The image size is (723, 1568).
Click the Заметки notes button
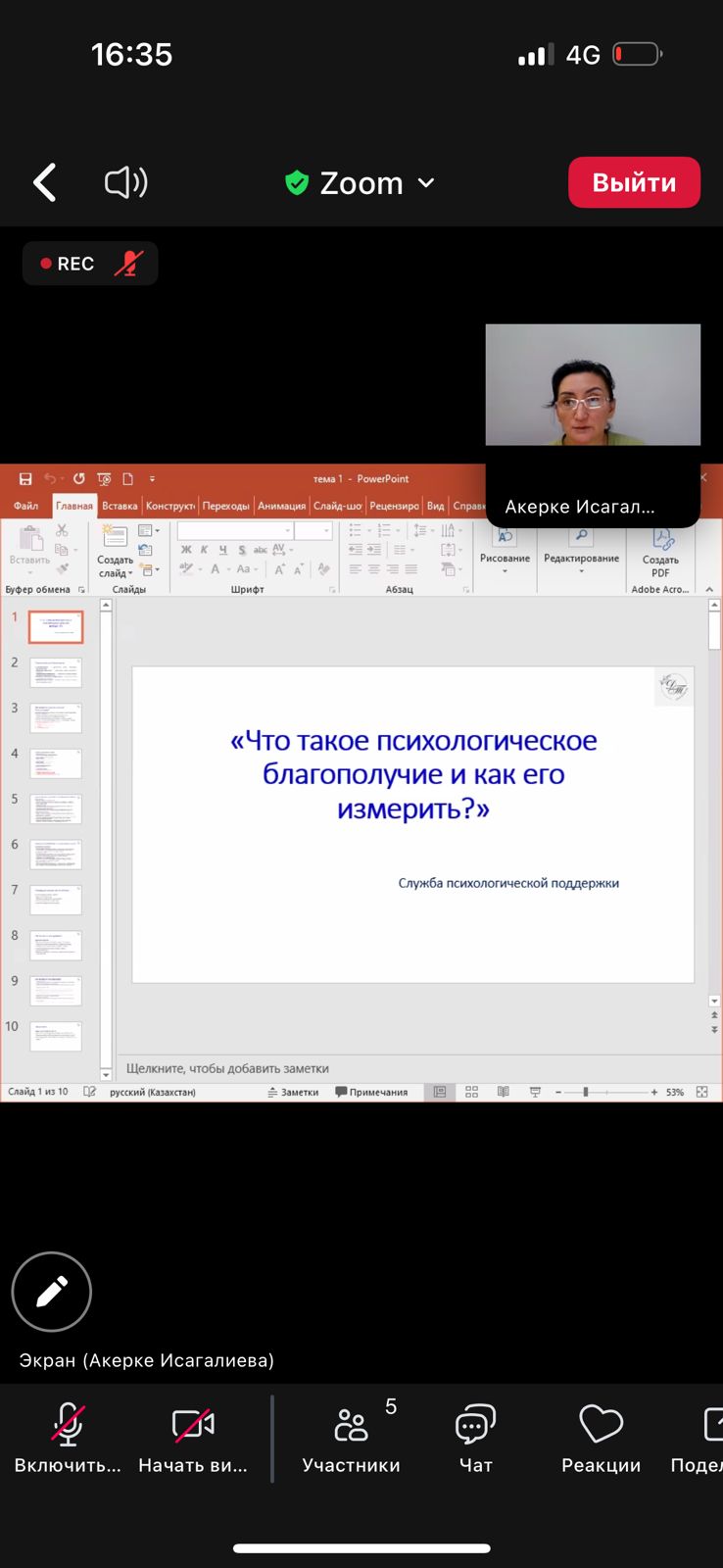point(293,1092)
